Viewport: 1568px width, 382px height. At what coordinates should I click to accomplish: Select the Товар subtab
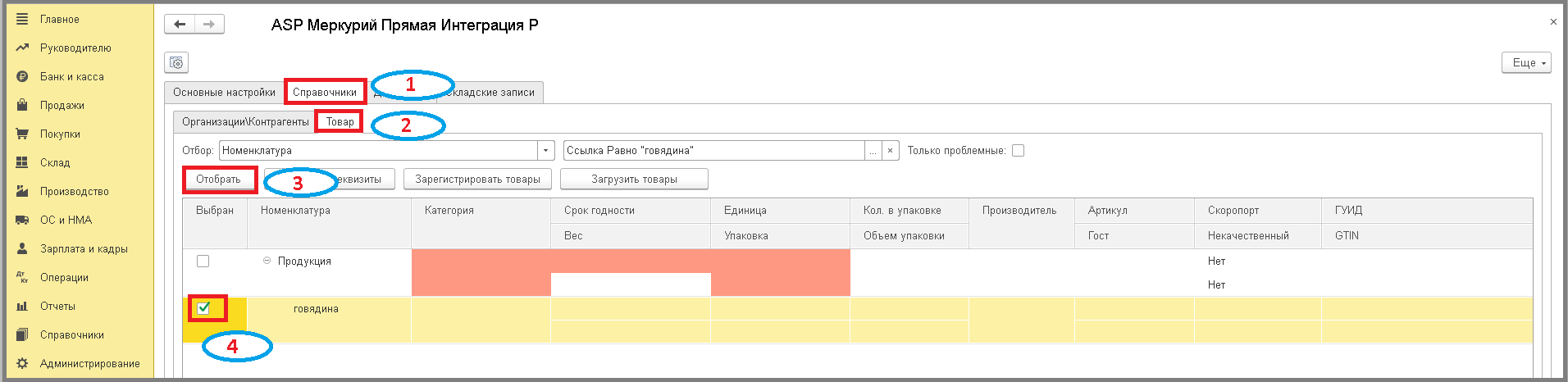(340, 121)
